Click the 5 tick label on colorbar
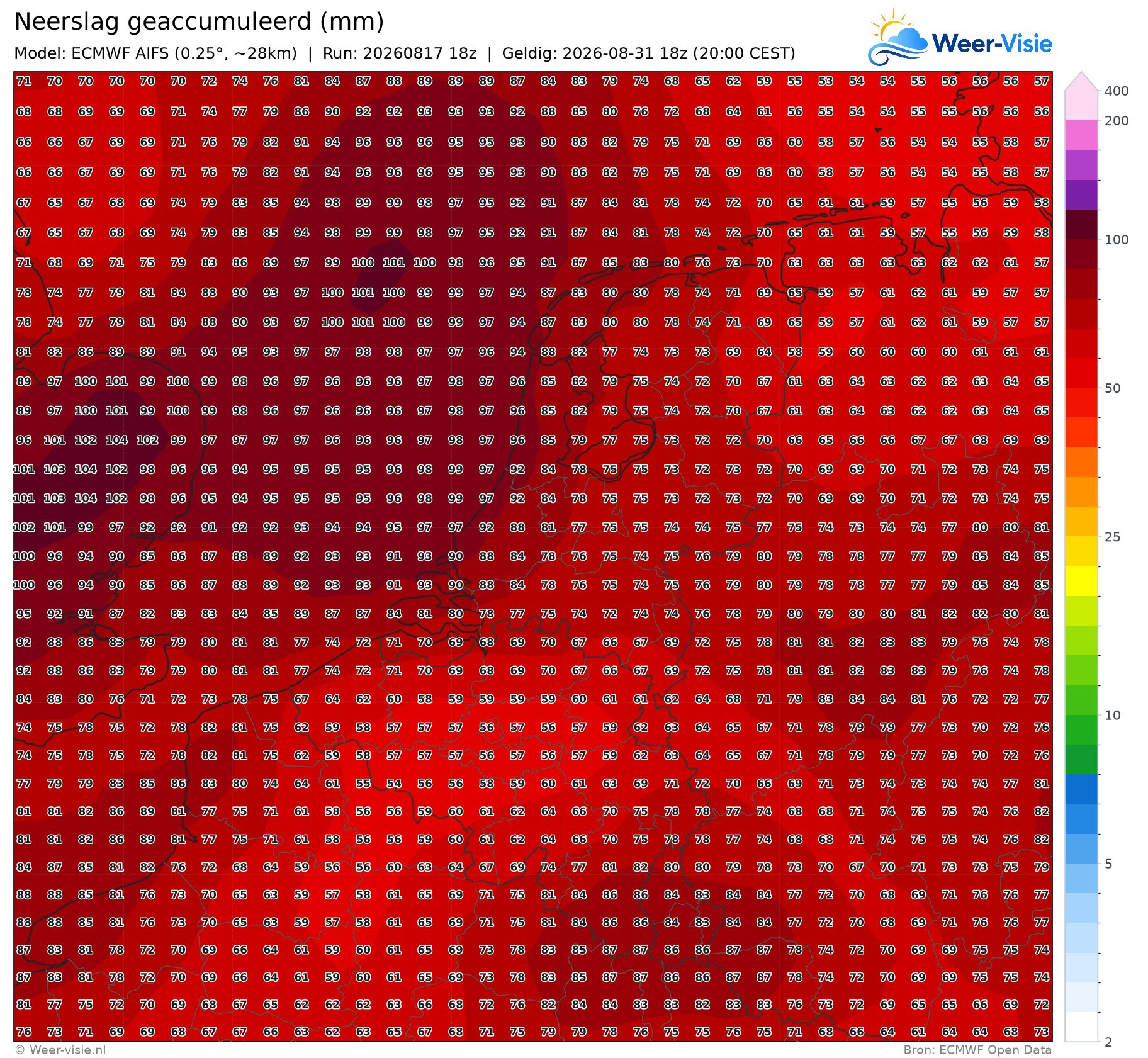This screenshot has width=1148, height=1058. click(x=1109, y=864)
